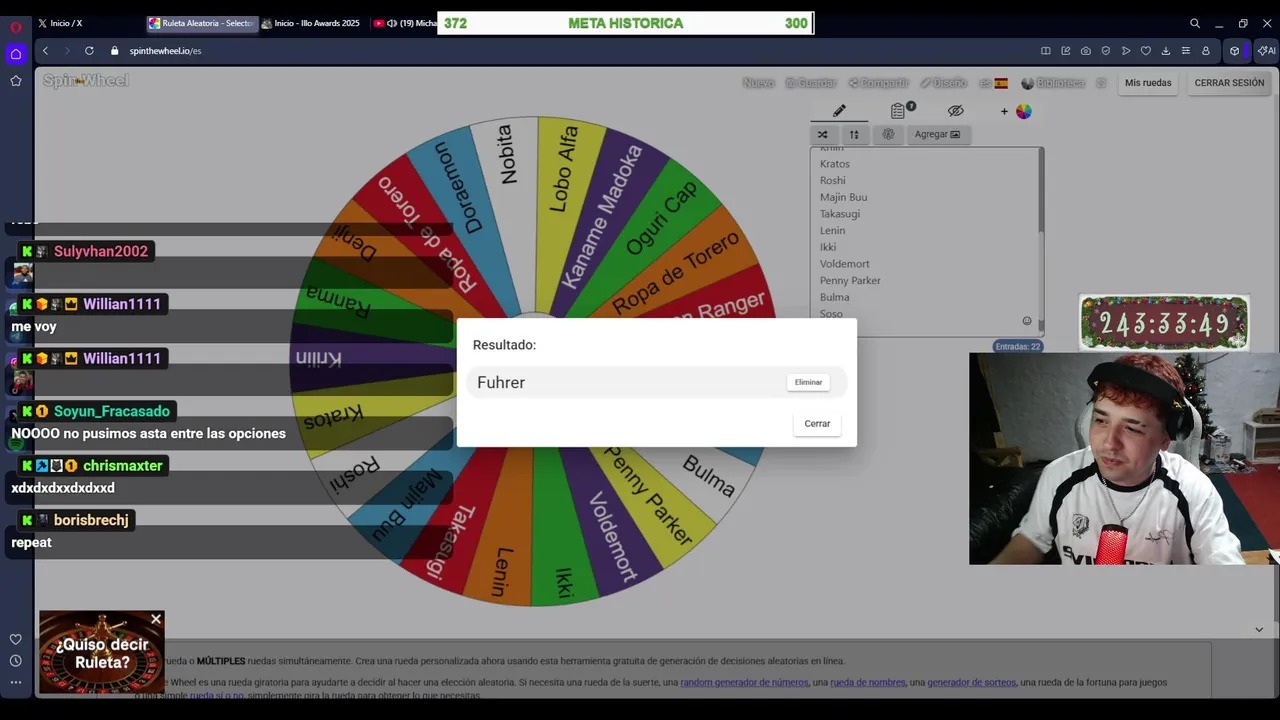The height and width of the screenshot is (720, 1280).
Task: Shuffle the wheel entries
Action: coord(822,134)
